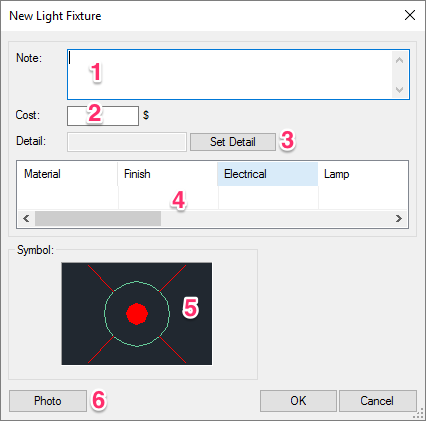
Task: Click the Cancel button
Action: [x=377, y=401]
